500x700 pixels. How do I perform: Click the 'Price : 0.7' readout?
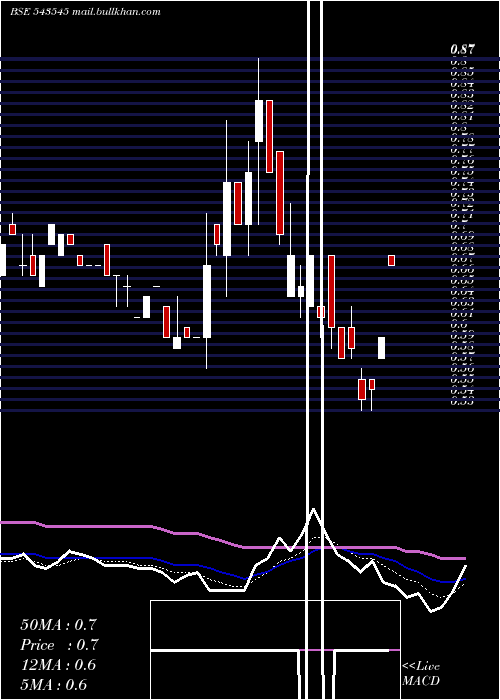pyautogui.click(x=59, y=645)
